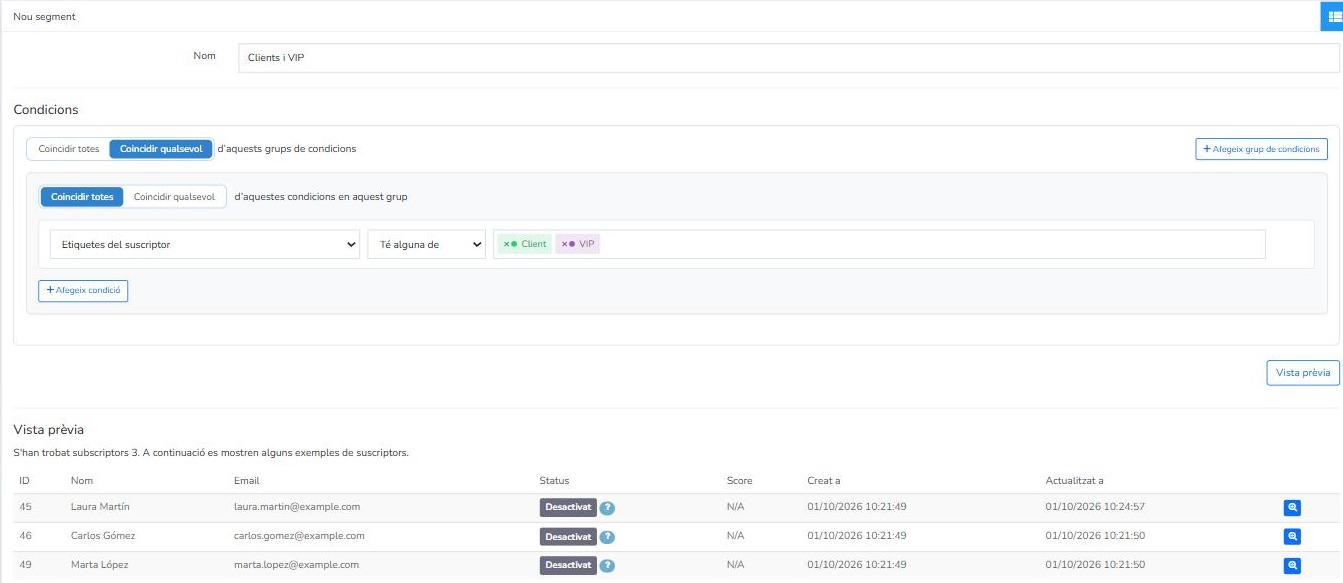This screenshot has width=1343, height=583.
Task: Click the 'Vista prèvia' button
Action: 1303,372
